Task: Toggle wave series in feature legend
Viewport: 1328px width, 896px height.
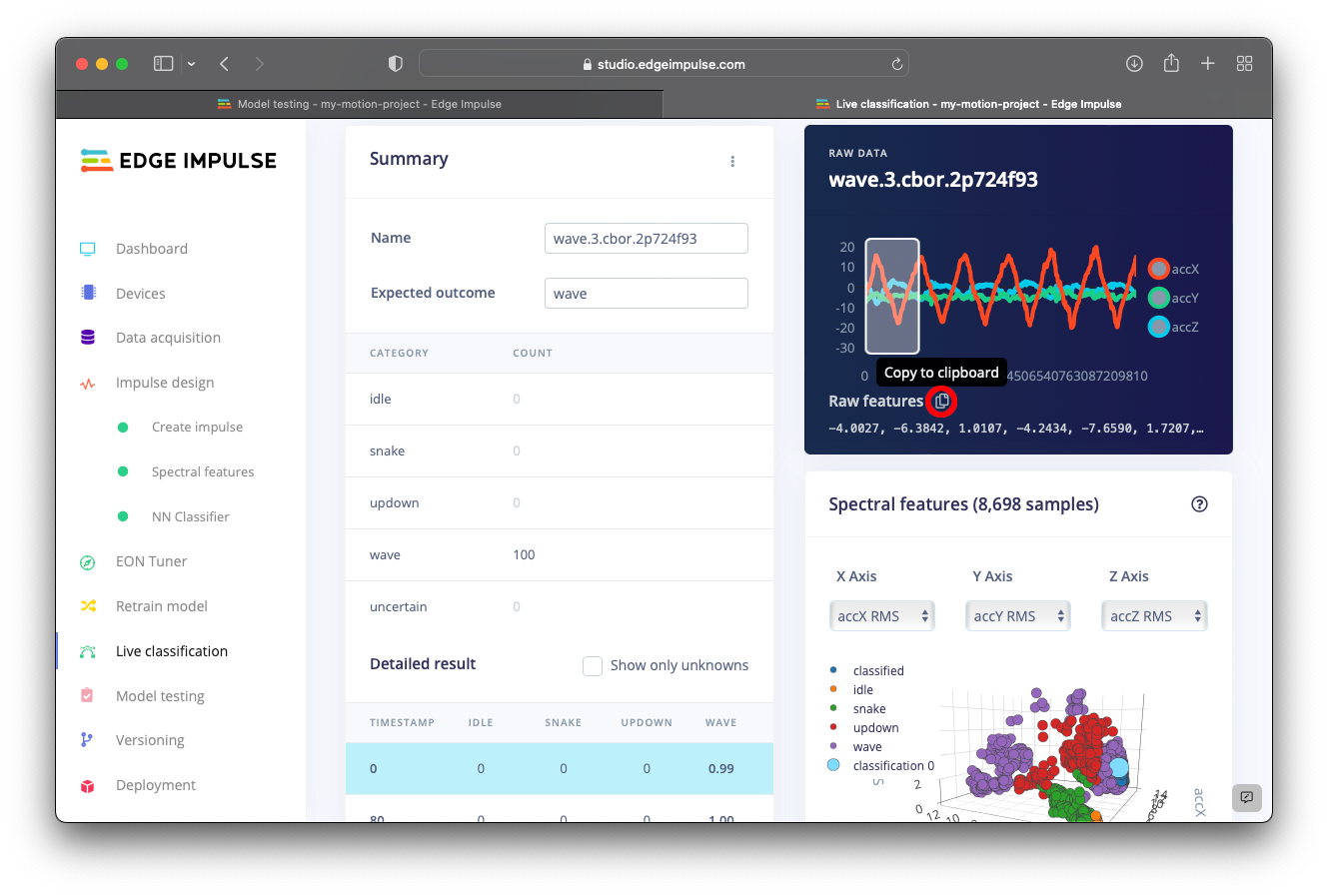Action: (854, 746)
